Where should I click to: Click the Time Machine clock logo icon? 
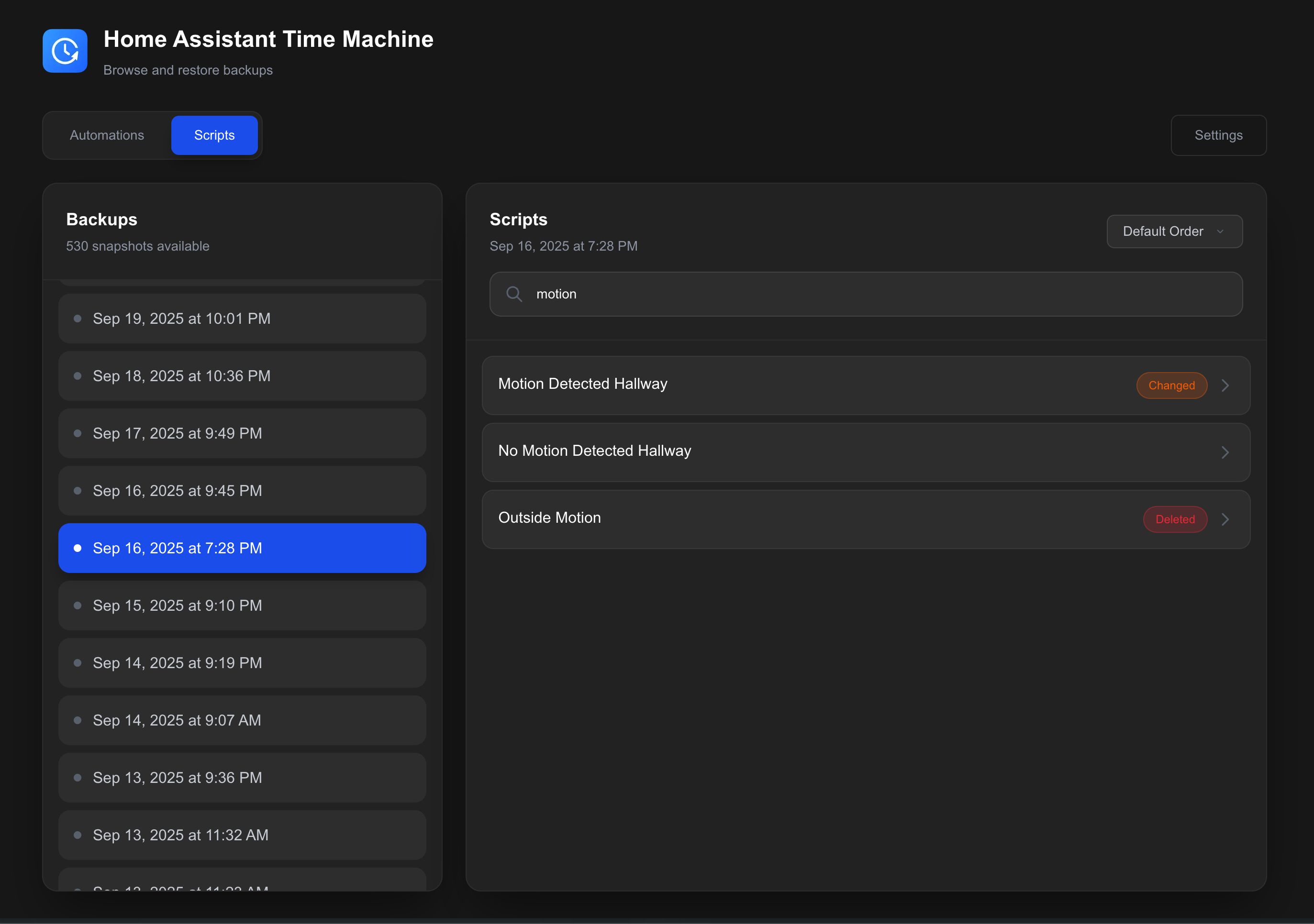tap(65, 51)
